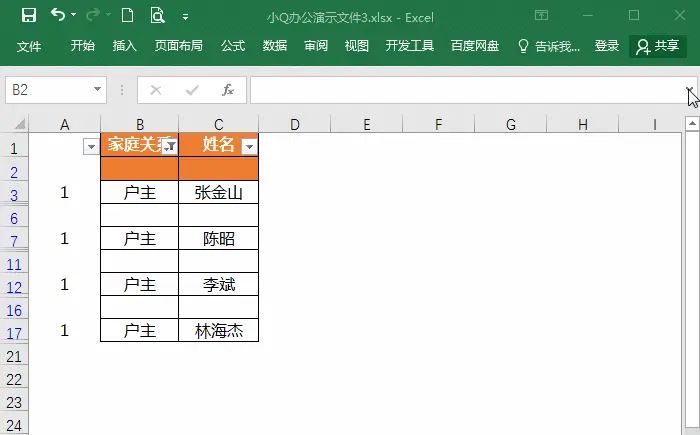The width and height of the screenshot is (700, 435).
Task: Click inside the formula bar input
Action: pos(467,90)
